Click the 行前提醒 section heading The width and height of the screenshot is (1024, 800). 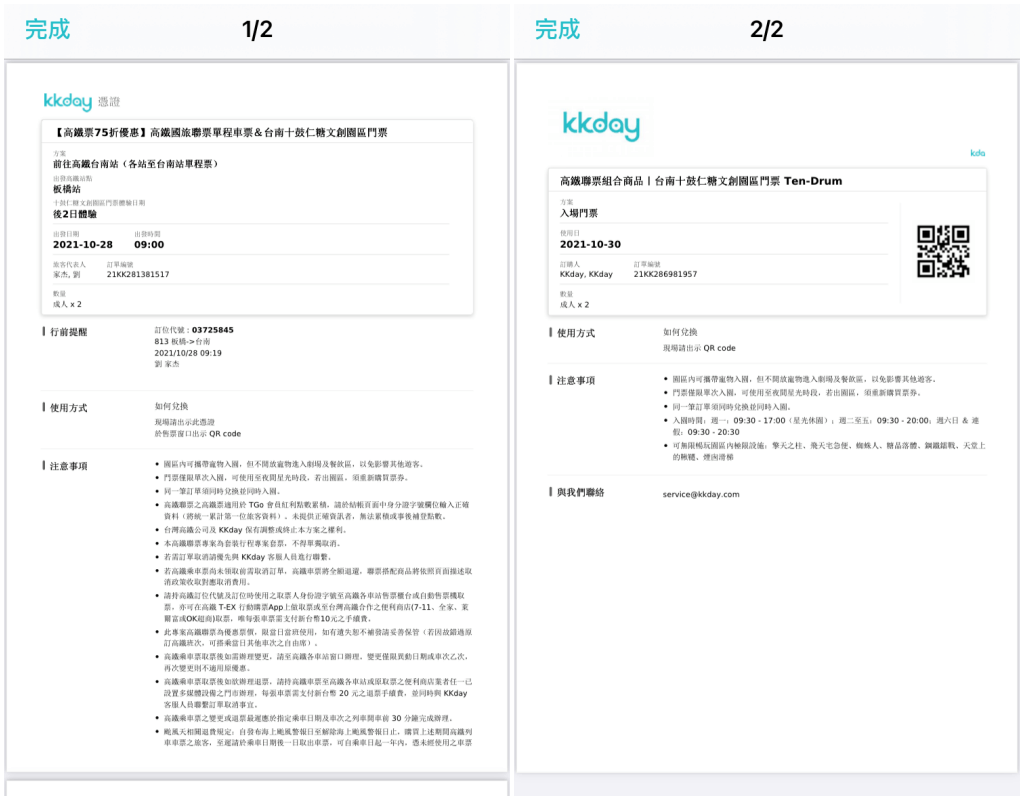(x=69, y=332)
